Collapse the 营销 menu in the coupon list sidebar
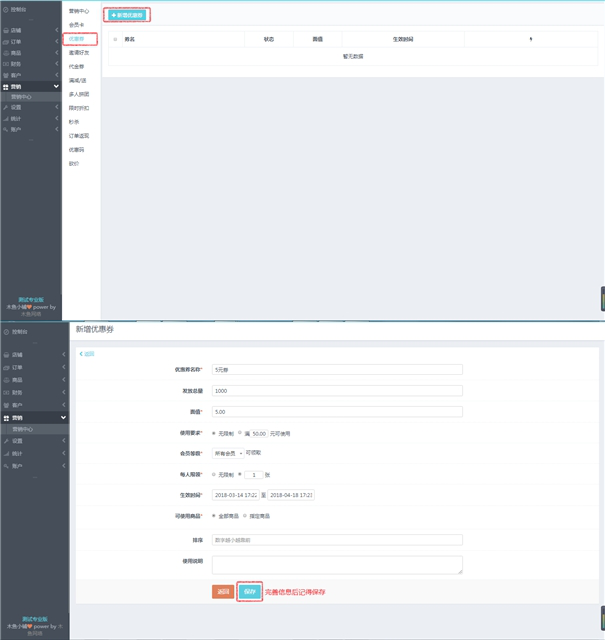 click(56, 87)
